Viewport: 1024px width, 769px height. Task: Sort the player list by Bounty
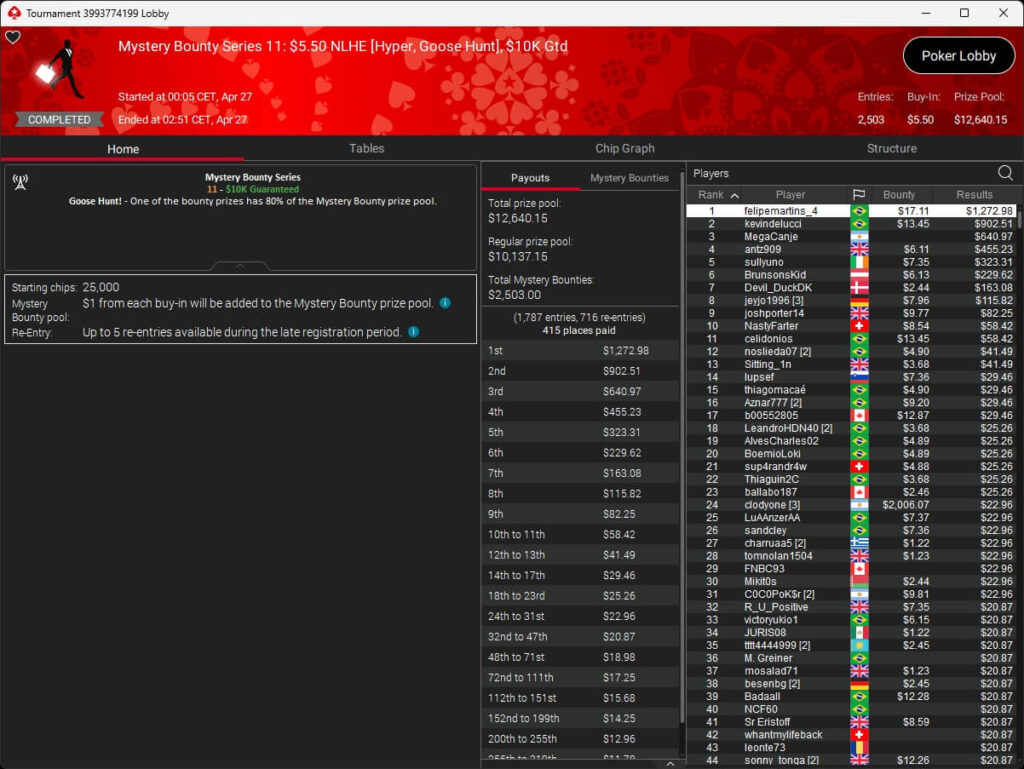click(x=899, y=195)
